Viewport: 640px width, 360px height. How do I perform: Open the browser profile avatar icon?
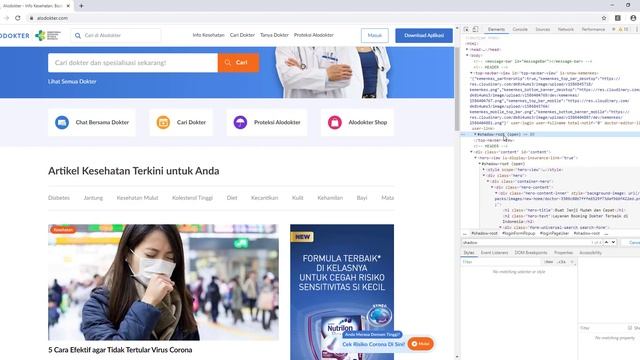pos(633,18)
